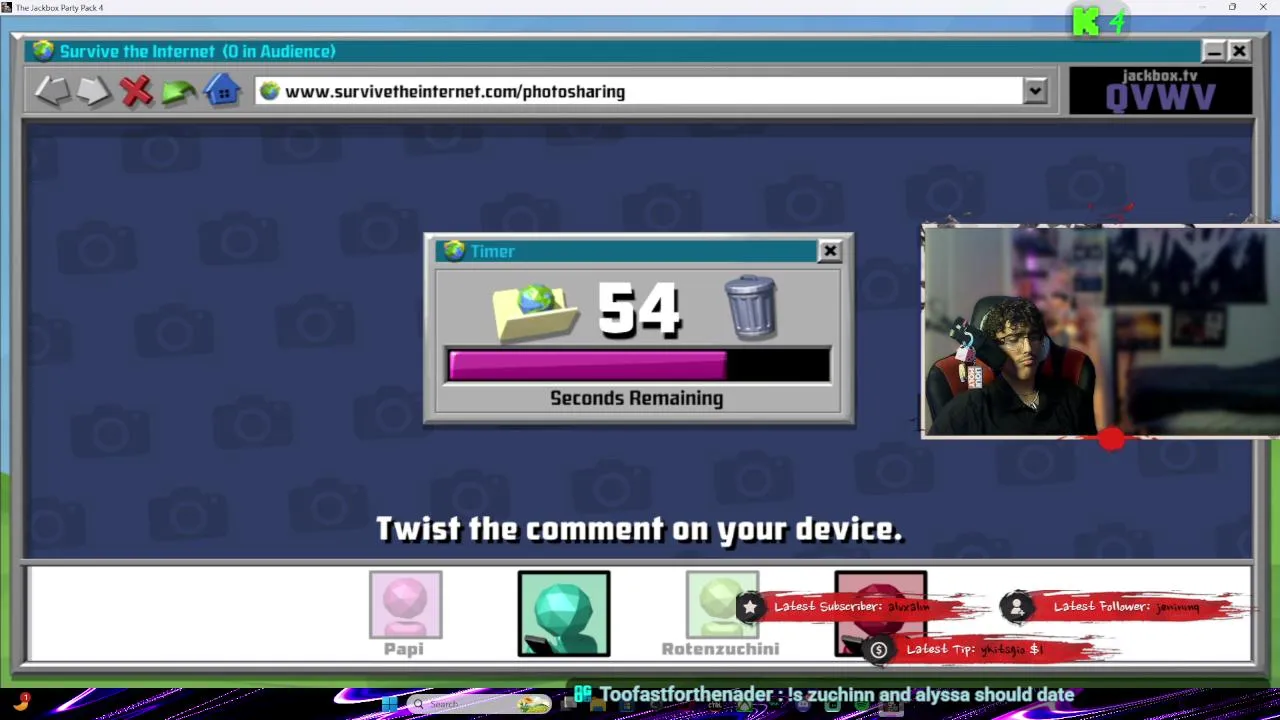
Task: Click the globe icon in Timer title bar
Action: click(x=455, y=251)
